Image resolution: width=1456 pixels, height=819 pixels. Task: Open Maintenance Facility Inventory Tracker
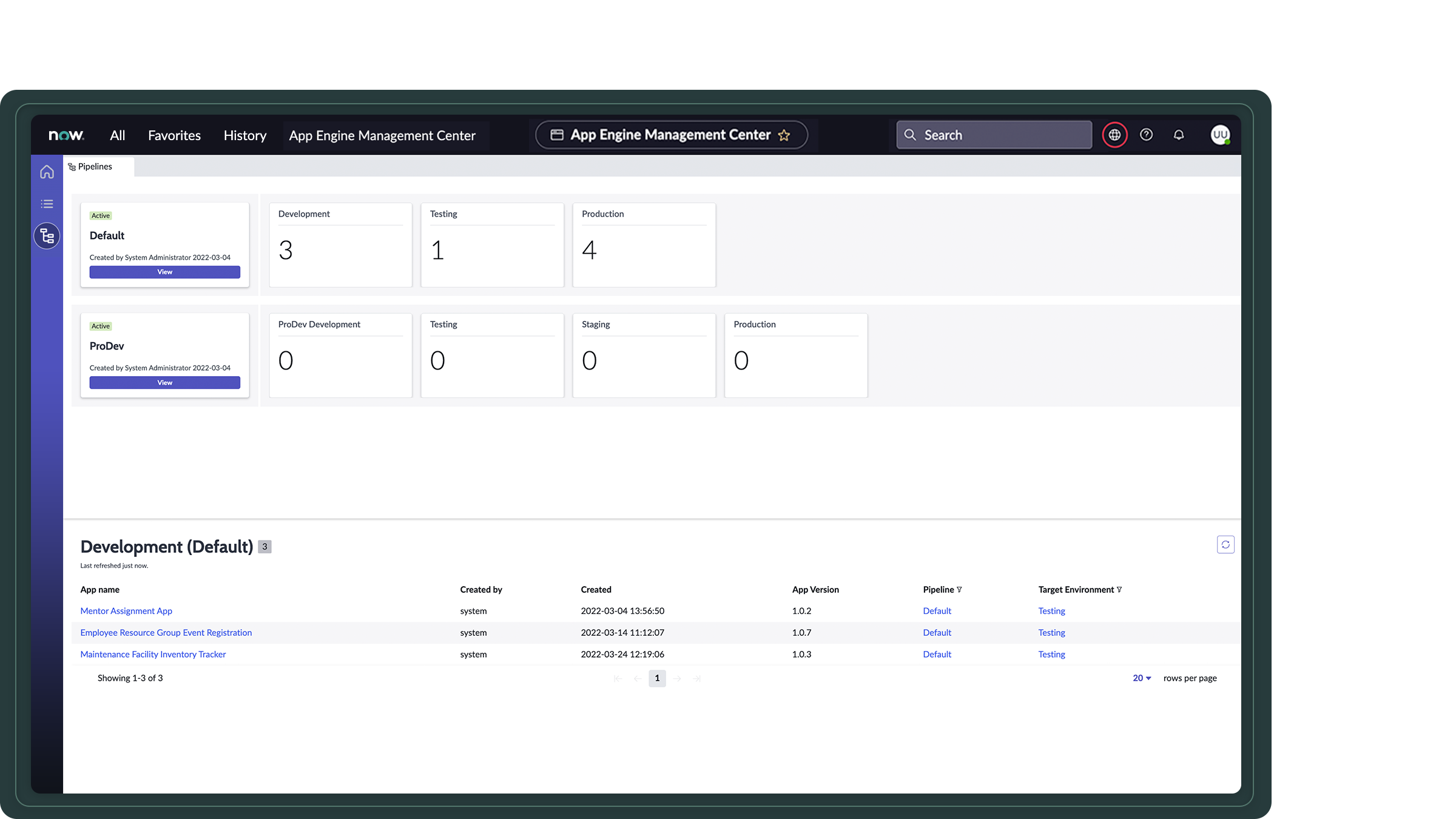coord(152,654)
